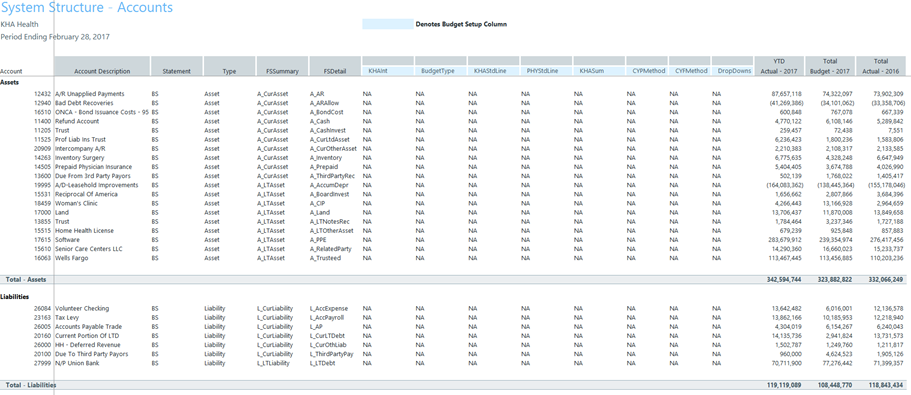
Task: Click the CYFMethod column header
Action: [x=689, y=71]
